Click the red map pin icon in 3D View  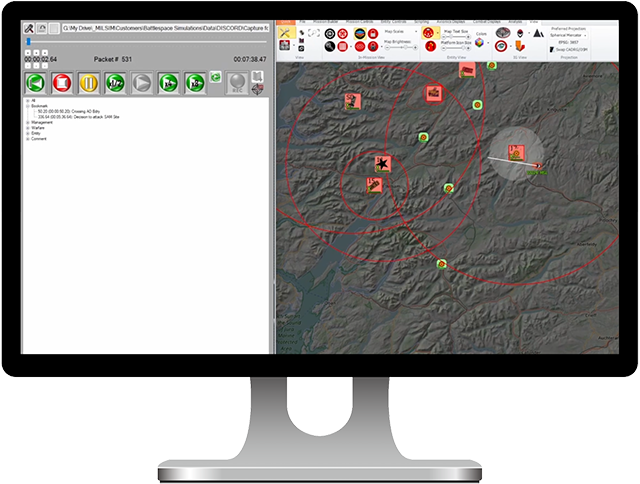520,33
